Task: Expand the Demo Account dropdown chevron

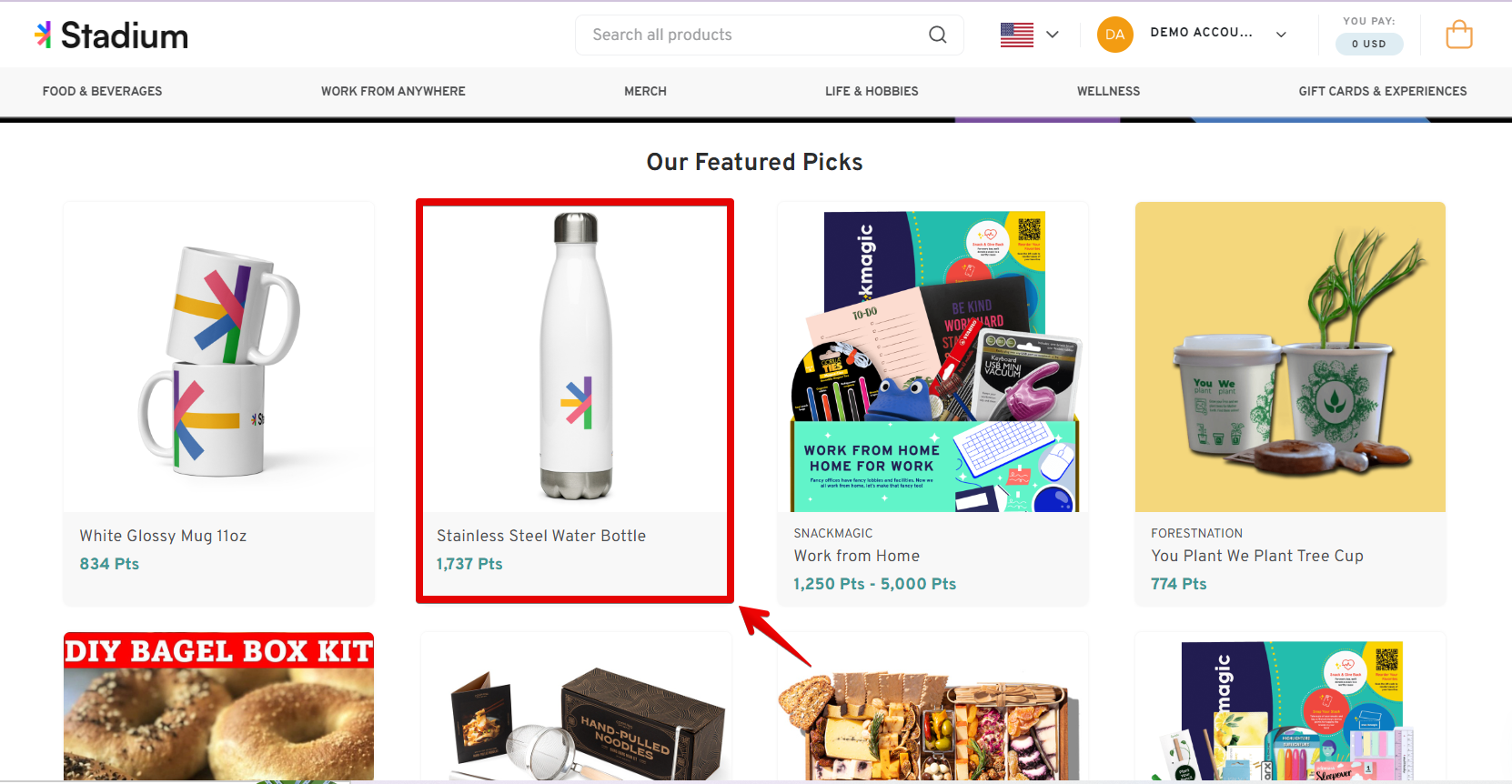Action: [x=1281, y=35]
